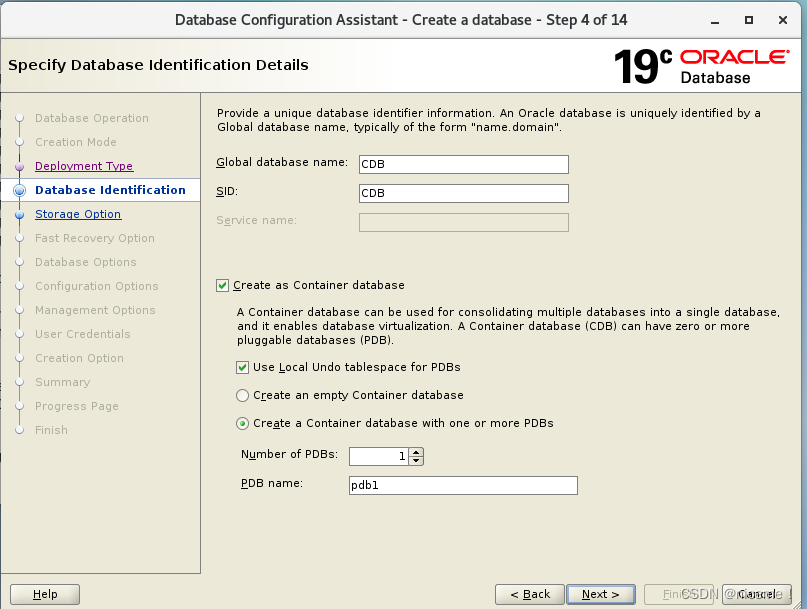Maximize the Database Configuration Assistant window
This screenshot has width=807, height=609.
point(749,20)
